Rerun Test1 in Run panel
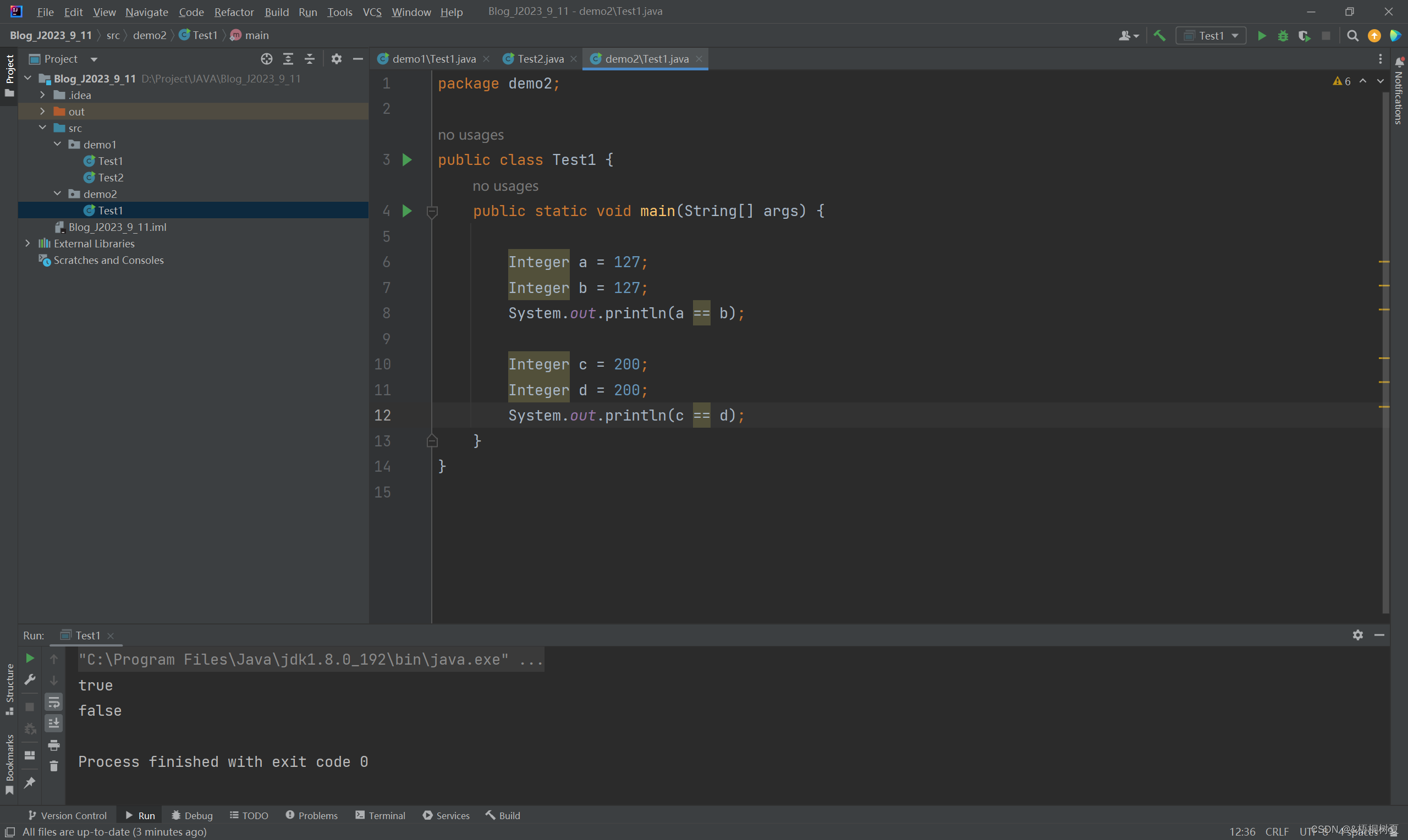This screenshot has height=840, width=1408. click(30, 658)
